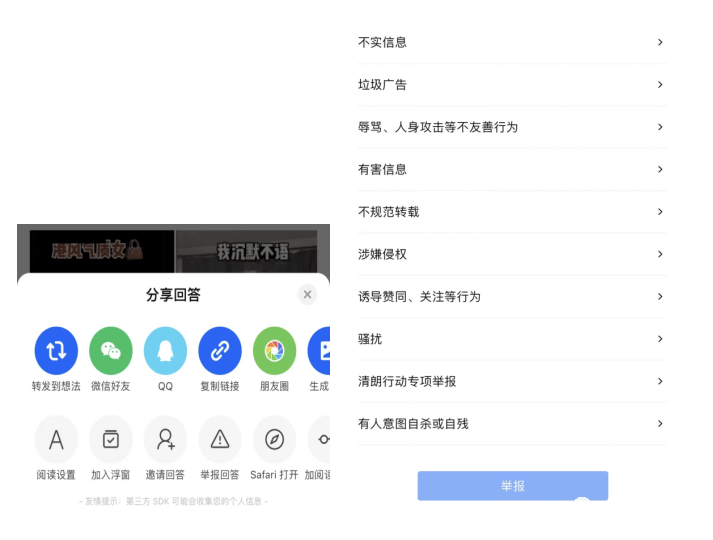Tap the 邀请回答 label
713x540 pixels.
click(x=165, y=475)
